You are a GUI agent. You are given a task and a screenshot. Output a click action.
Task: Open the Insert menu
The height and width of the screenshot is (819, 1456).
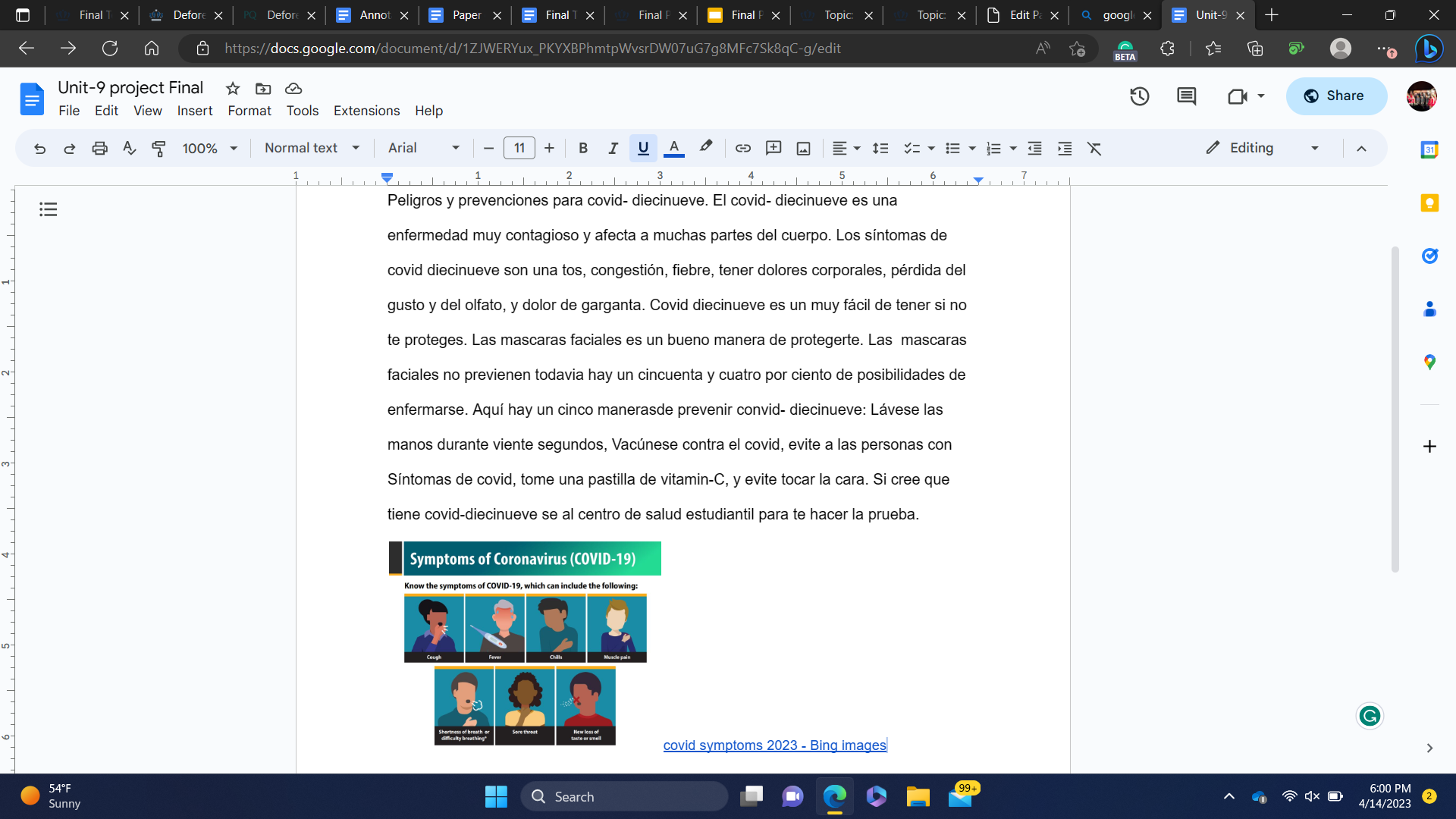(x=195, y=111)
